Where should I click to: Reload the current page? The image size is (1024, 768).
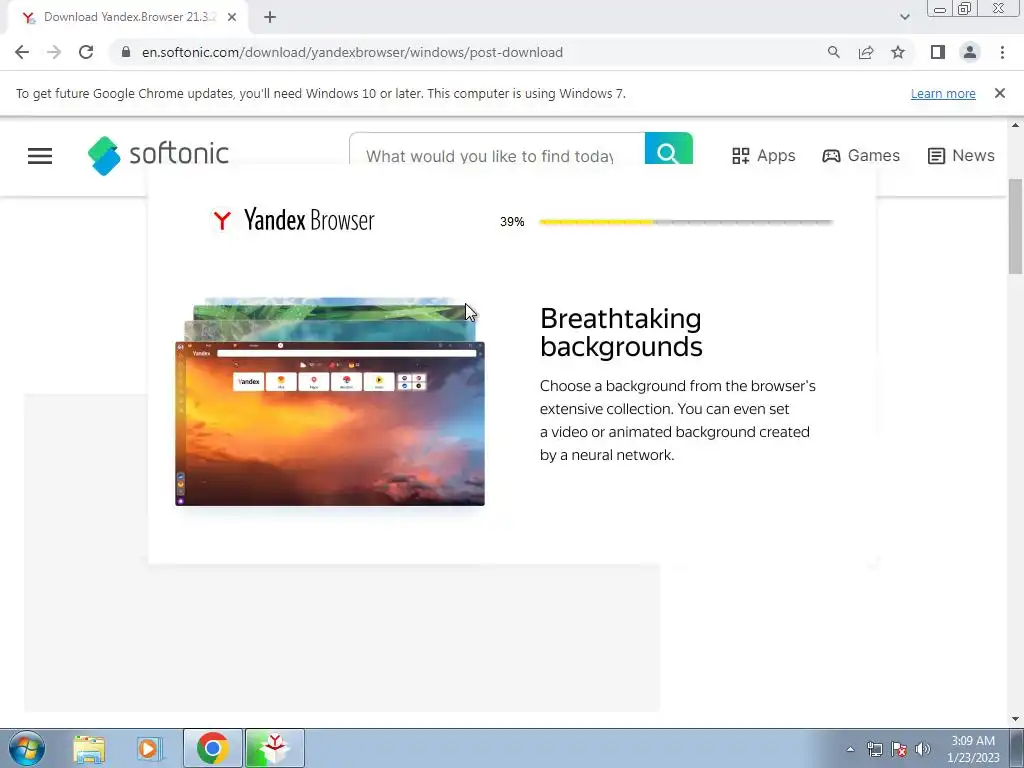click(86, 52)
